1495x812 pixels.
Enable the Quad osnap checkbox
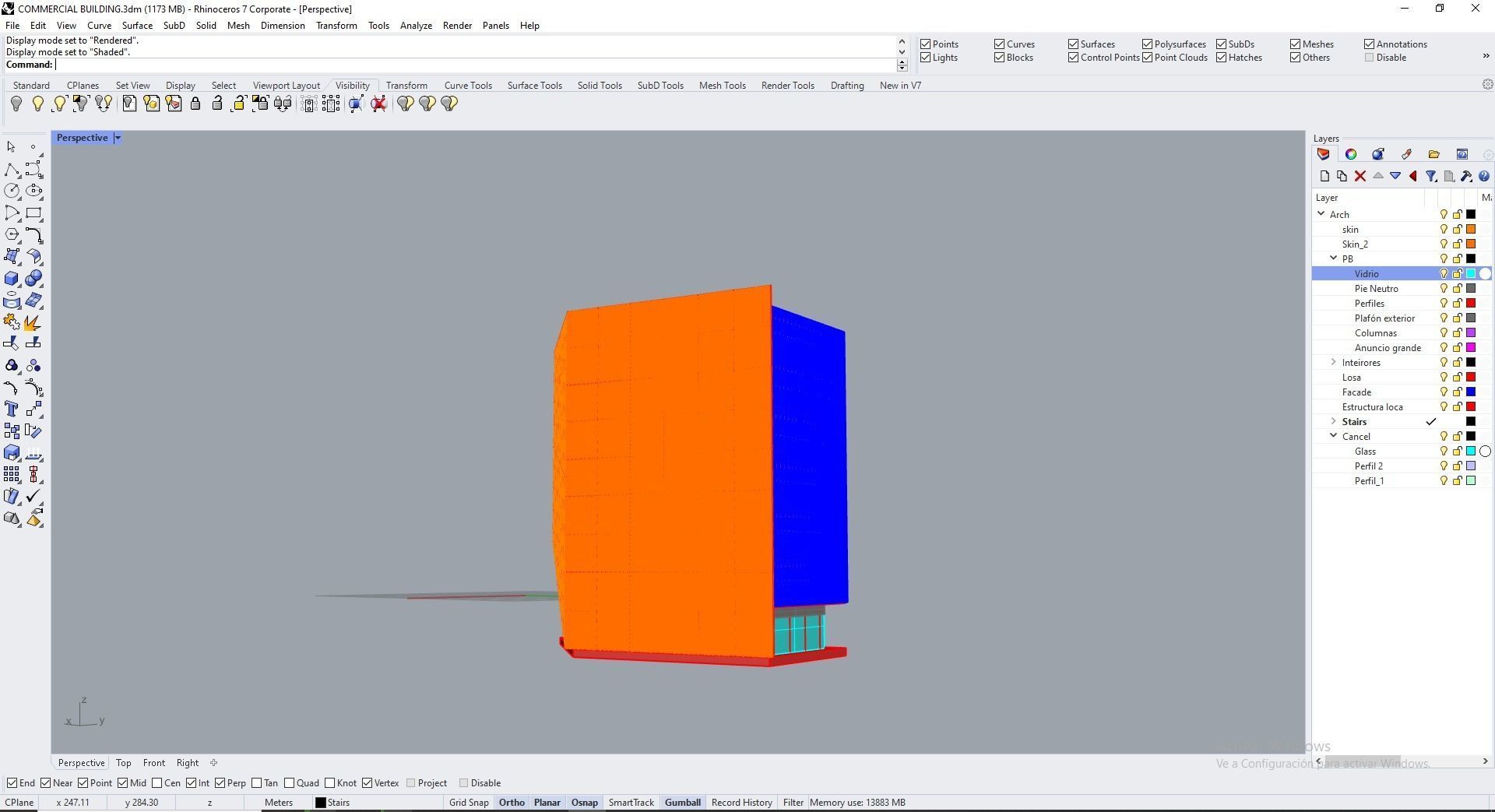point(290,783)
